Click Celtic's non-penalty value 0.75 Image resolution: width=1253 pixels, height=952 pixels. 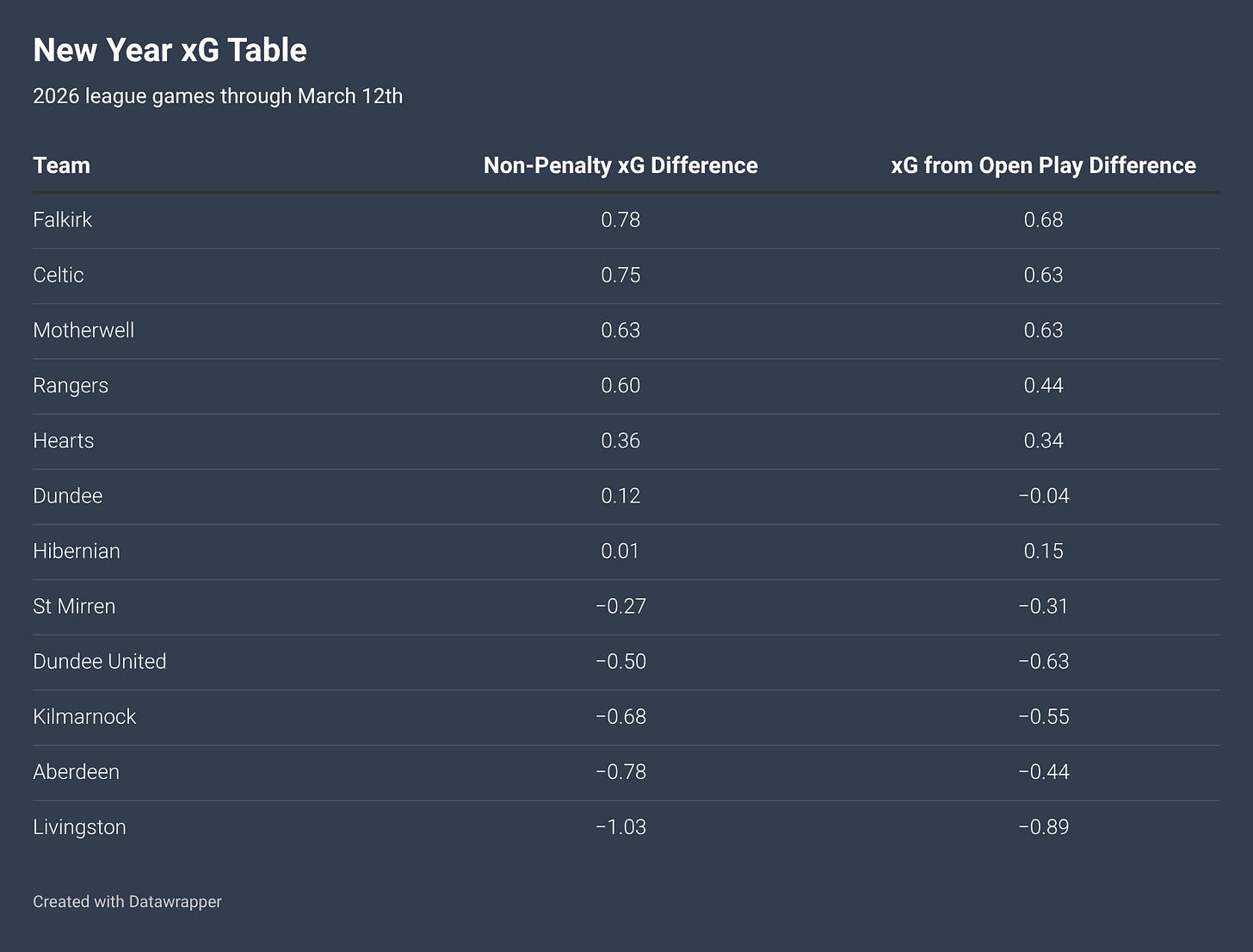coord(620,275)
